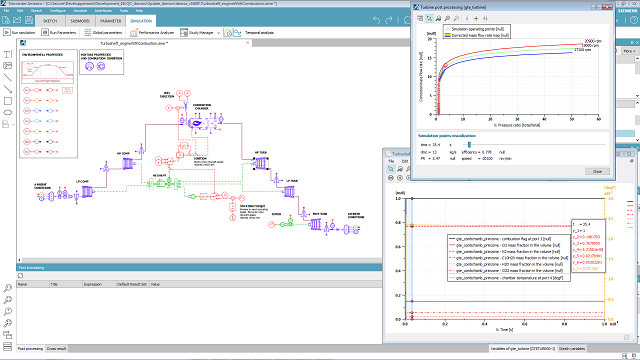640x360 pixels.
Task: Open the Interfaces menu
Action: 103,11
